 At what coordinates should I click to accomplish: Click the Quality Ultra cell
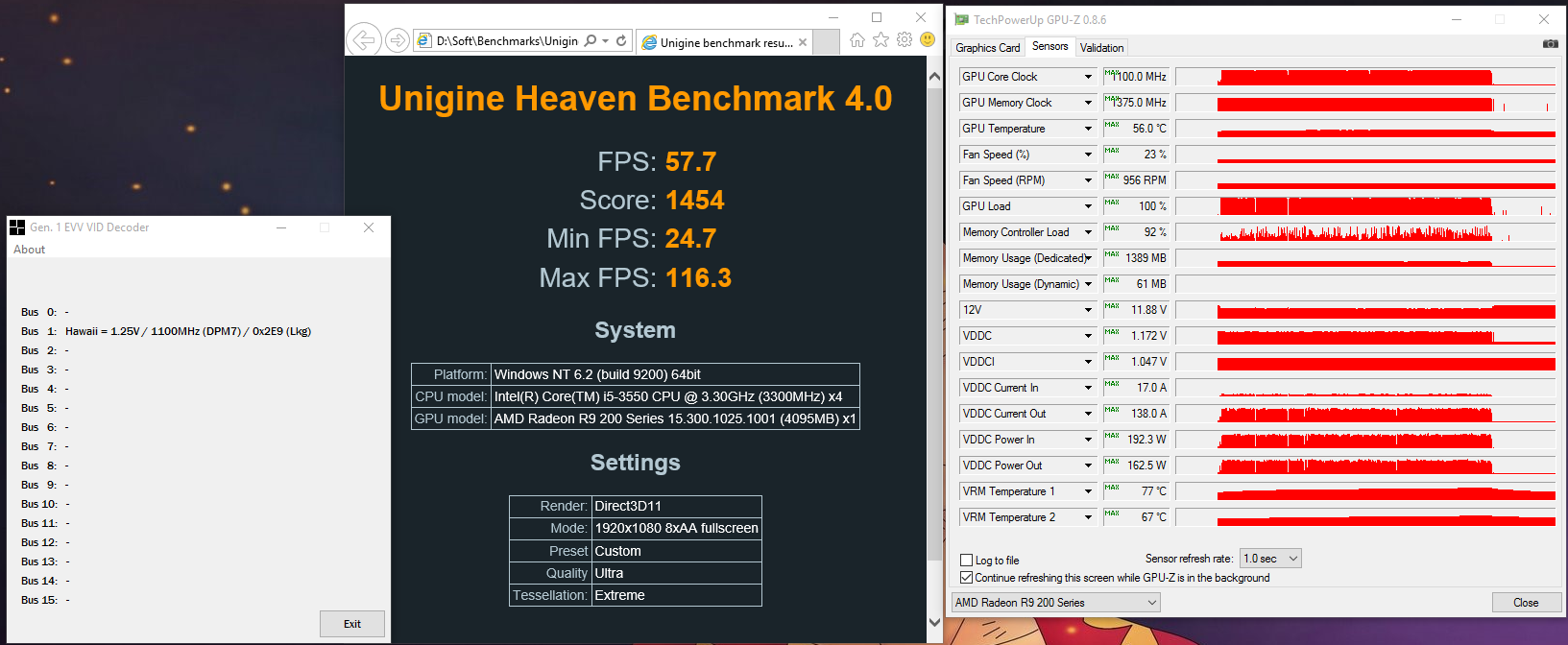pos(677,573)
